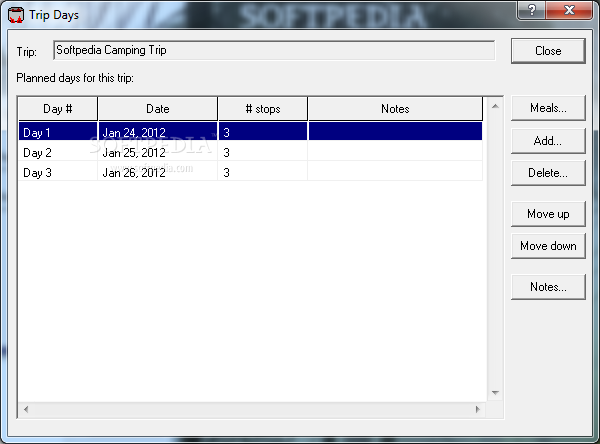Click the Jan 26, 2012 date cell

point(158,173)
